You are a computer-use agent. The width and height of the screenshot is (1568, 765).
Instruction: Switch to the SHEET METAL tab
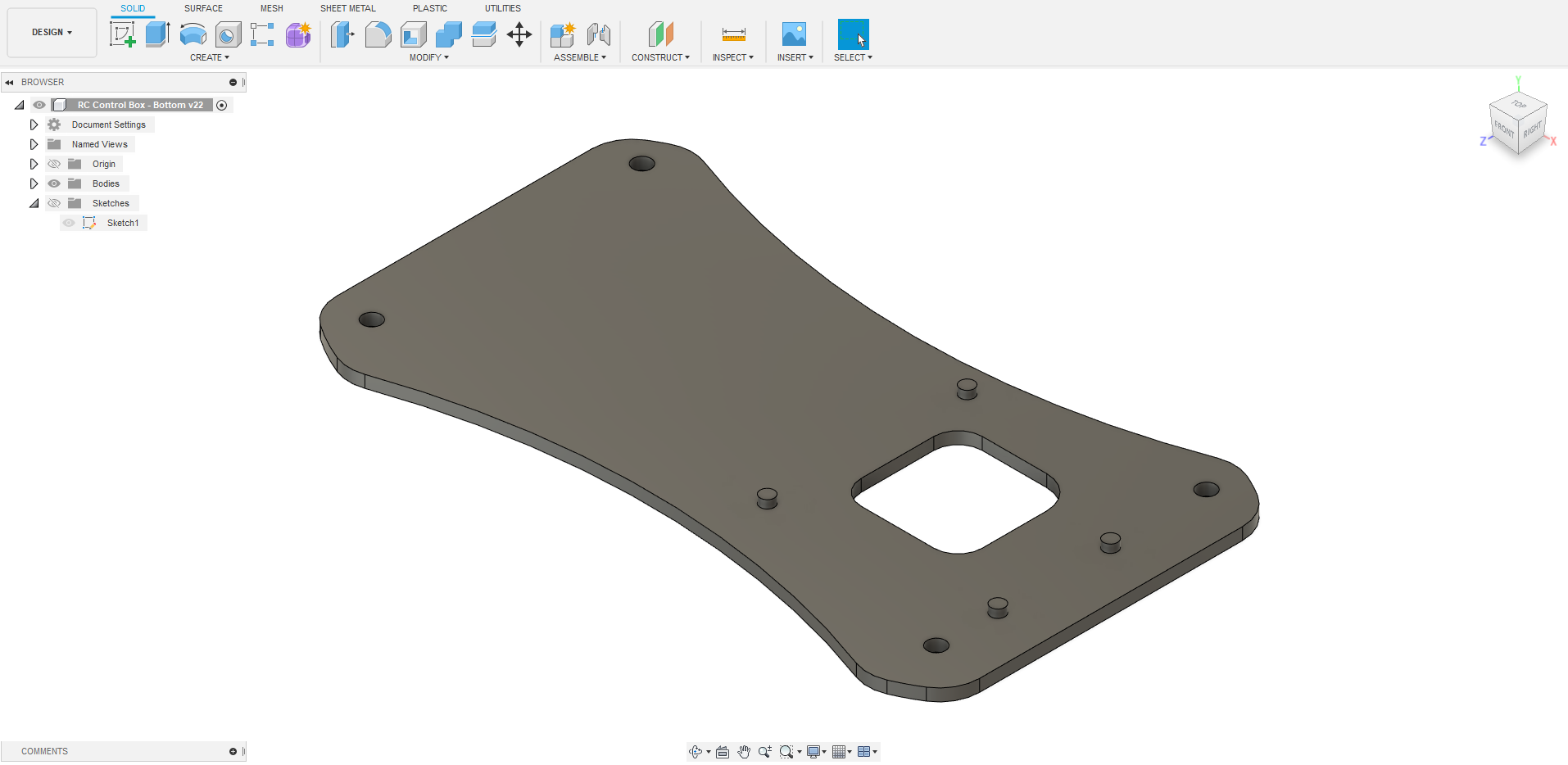coord(347,8)
